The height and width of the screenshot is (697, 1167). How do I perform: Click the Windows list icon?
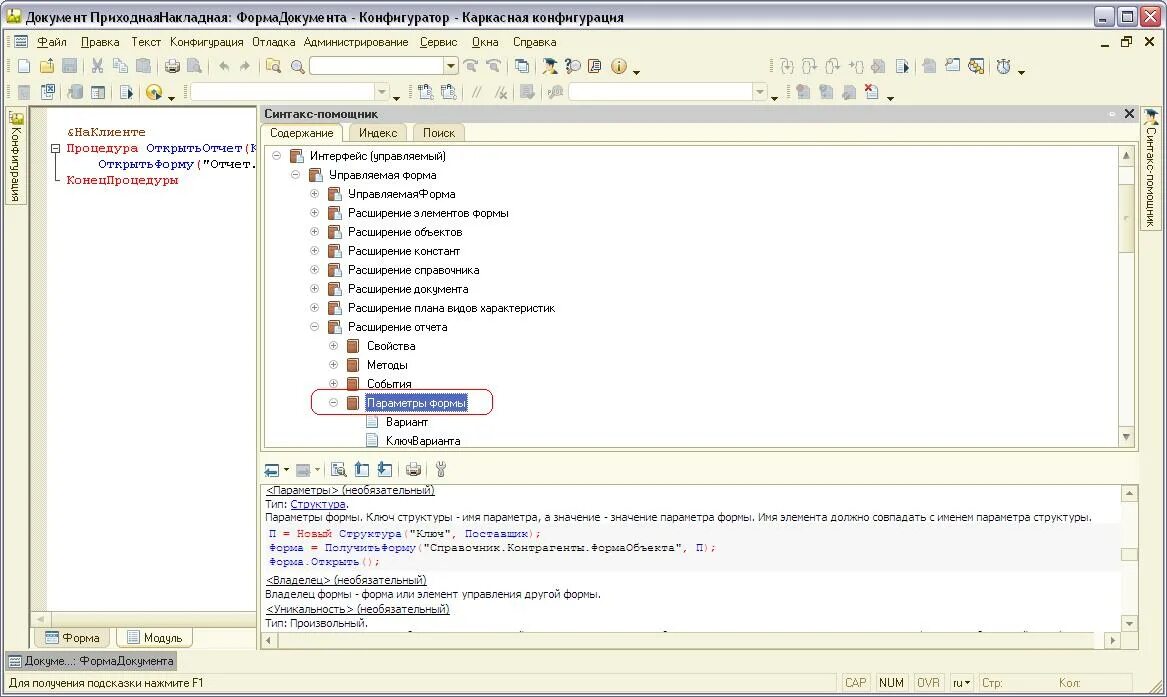pyautogui.click(x=522, y=66)
